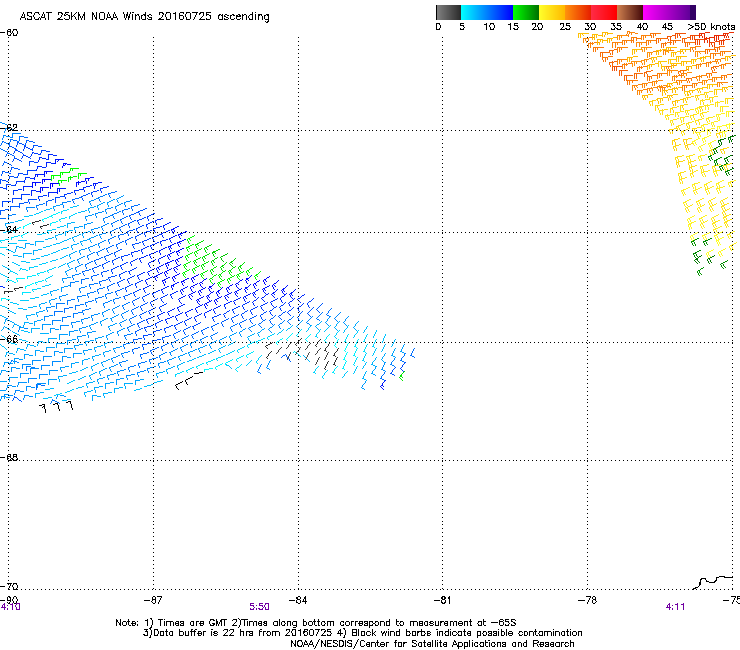Image resolution: width=740 pixels, height=650 pixels.
Task: Click the '-60' latitude label
Action: pos(9,33)
